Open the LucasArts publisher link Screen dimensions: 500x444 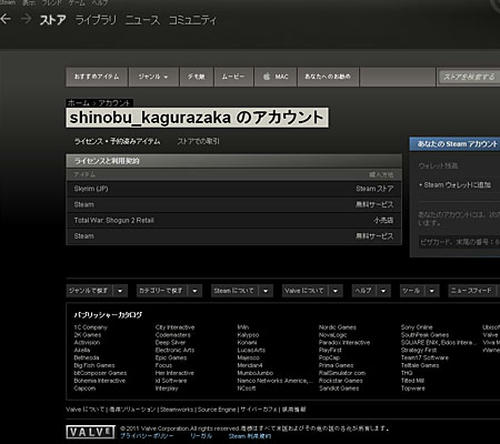click(x=251, y=350)
